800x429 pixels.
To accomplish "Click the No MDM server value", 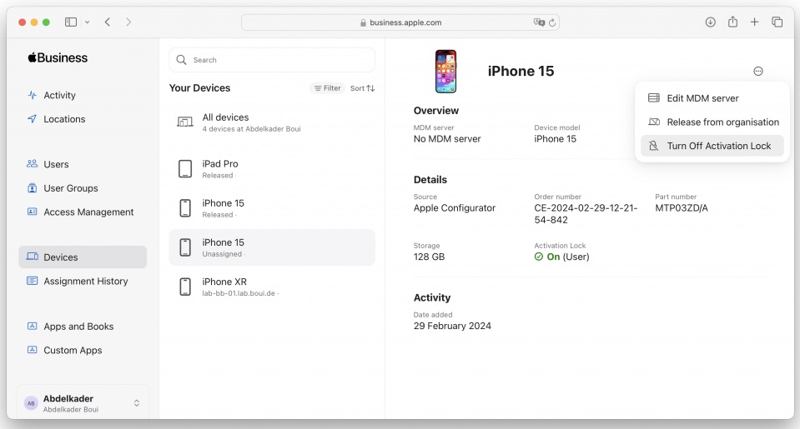I will pyautogui.click(x=447, y=139).
